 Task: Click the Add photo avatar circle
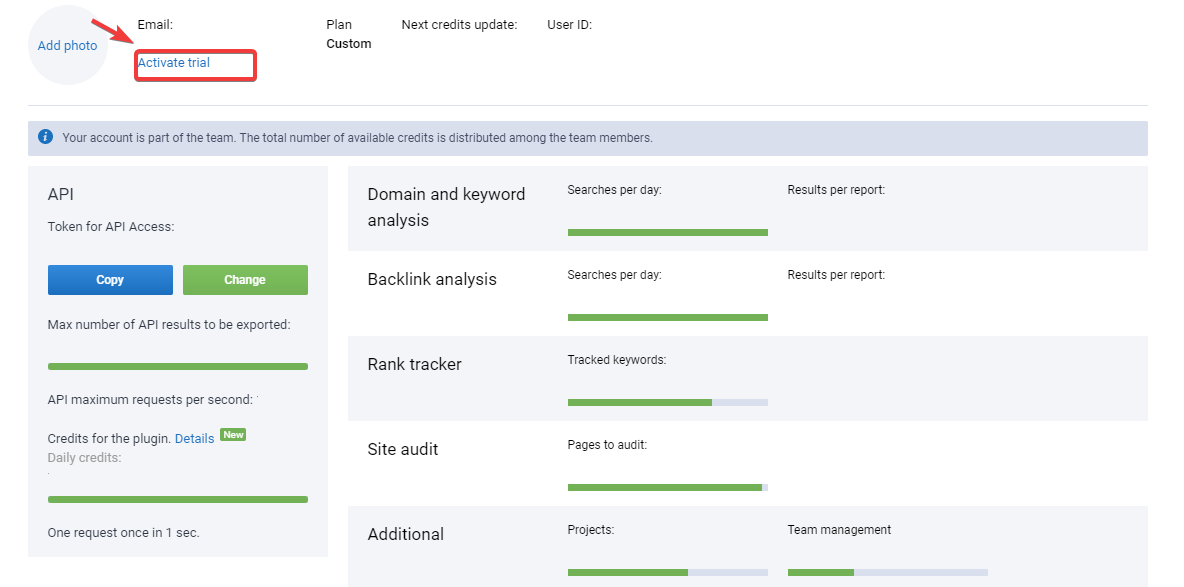click(67, 46)
